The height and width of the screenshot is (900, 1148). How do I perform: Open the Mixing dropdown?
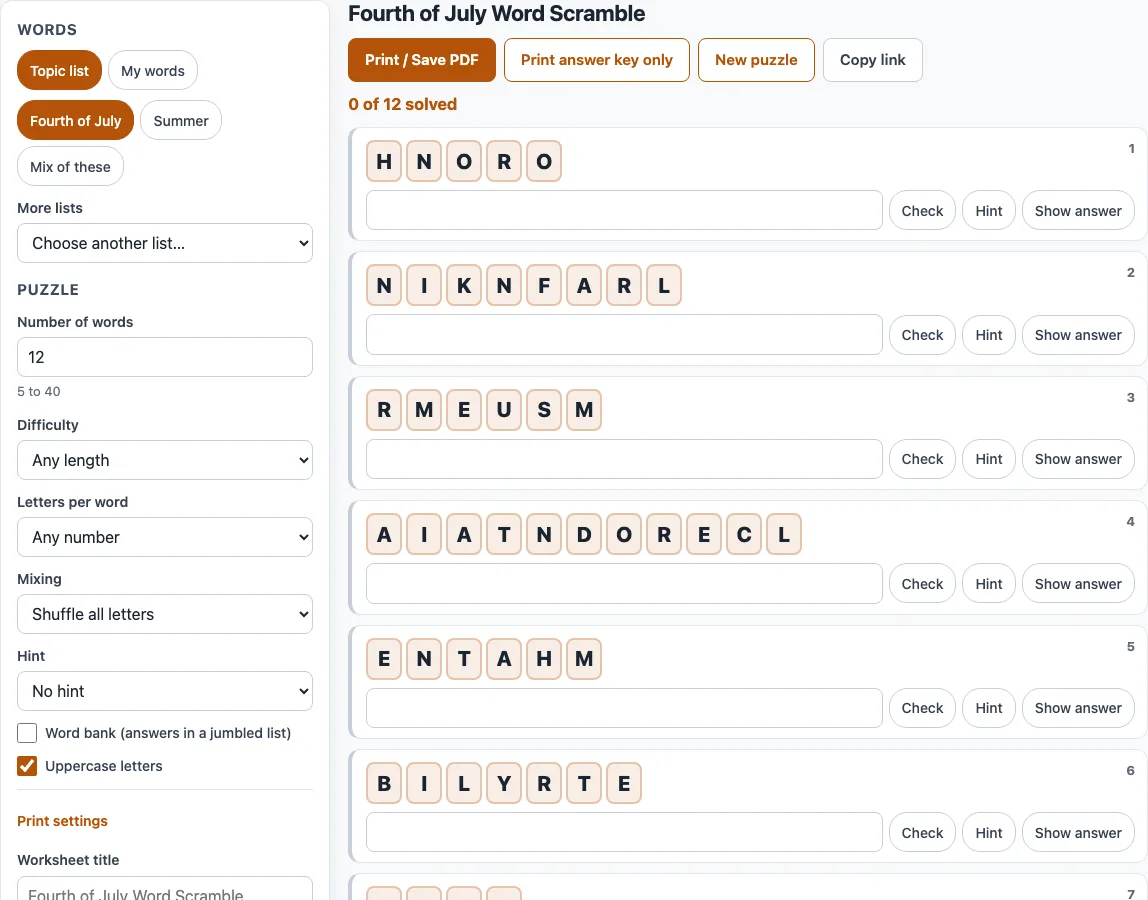pyautogui.click(x=165, y=614)
